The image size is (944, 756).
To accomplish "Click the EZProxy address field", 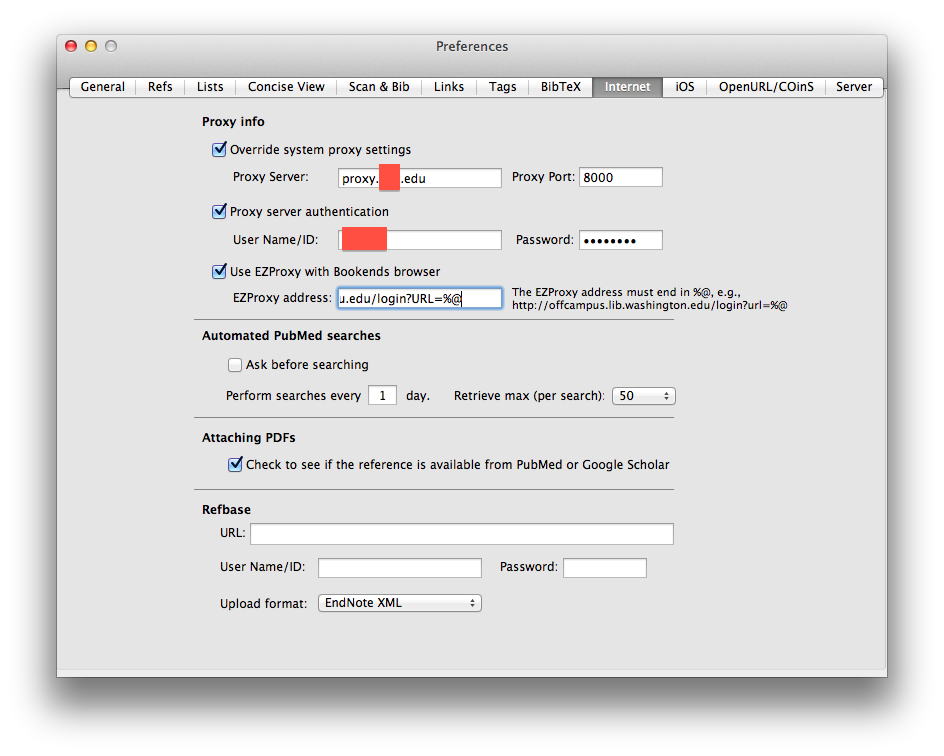I will (419, 298).
